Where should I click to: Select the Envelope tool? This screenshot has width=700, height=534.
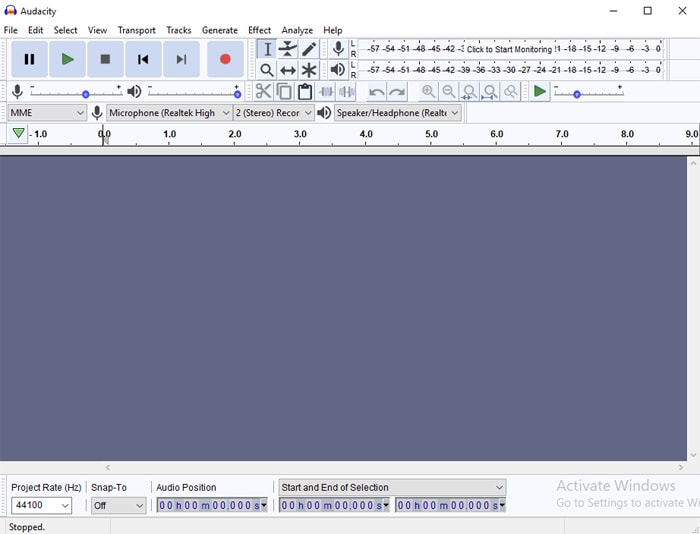point(288,49)
